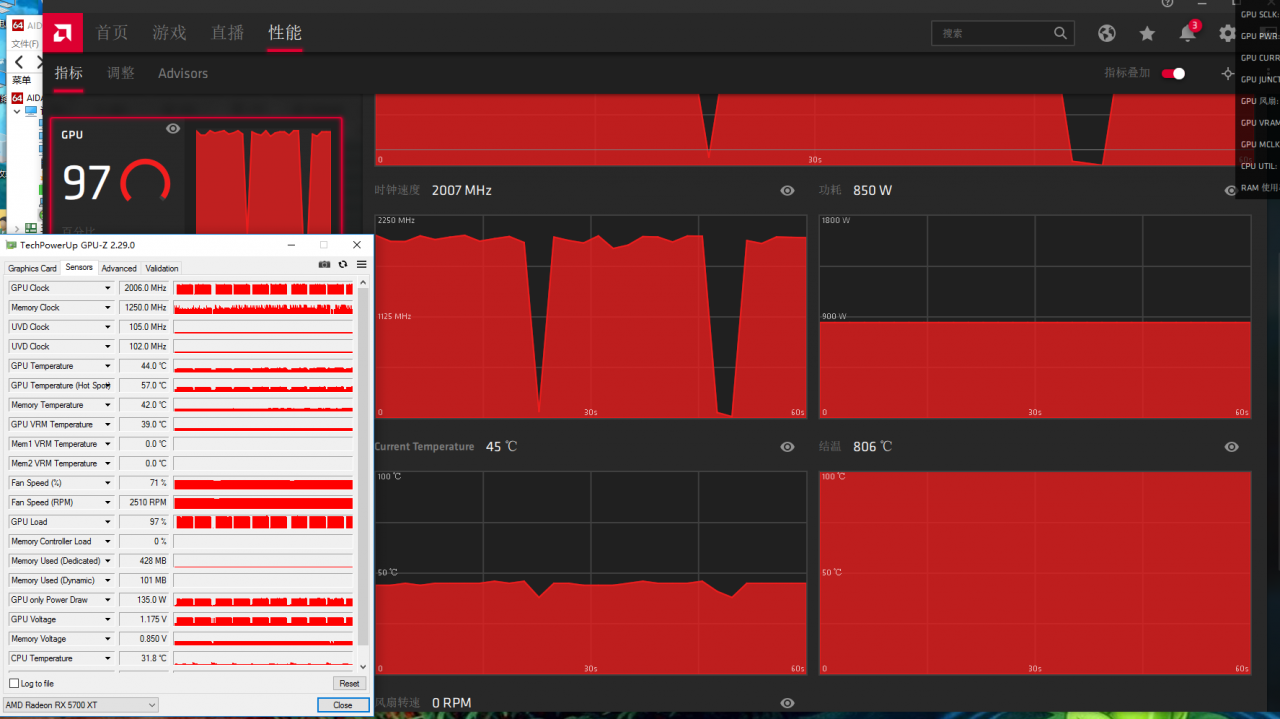
Task: Open the GPU Clock sensor dropdown
Action: click(108, 288)
